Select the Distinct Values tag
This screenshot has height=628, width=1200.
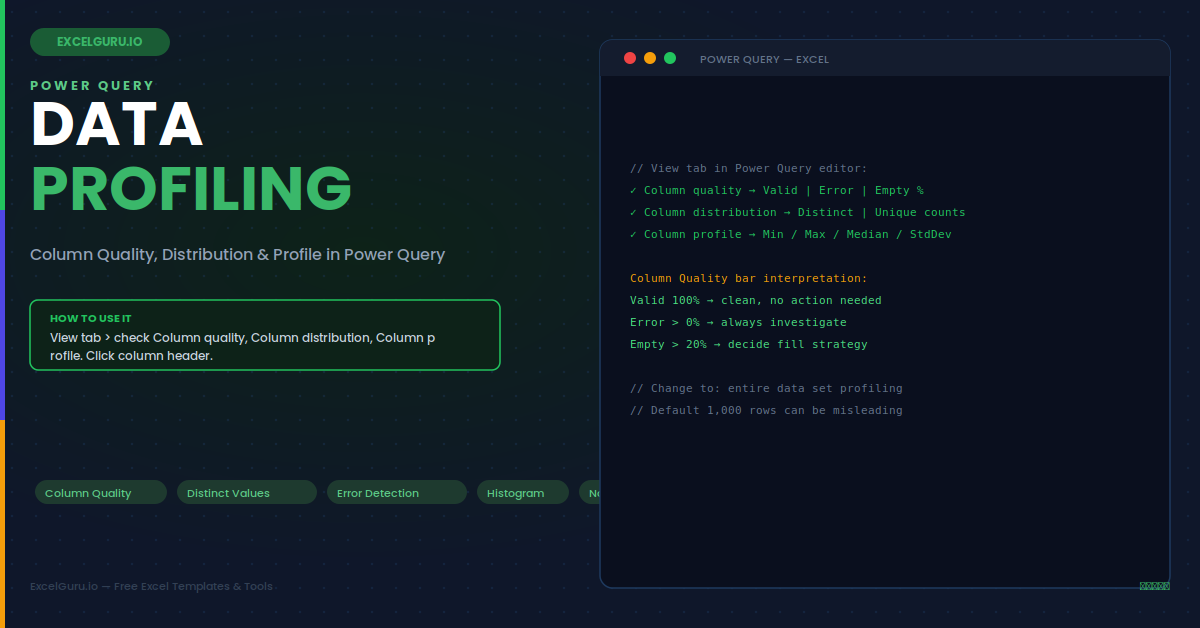click(247, 492)
